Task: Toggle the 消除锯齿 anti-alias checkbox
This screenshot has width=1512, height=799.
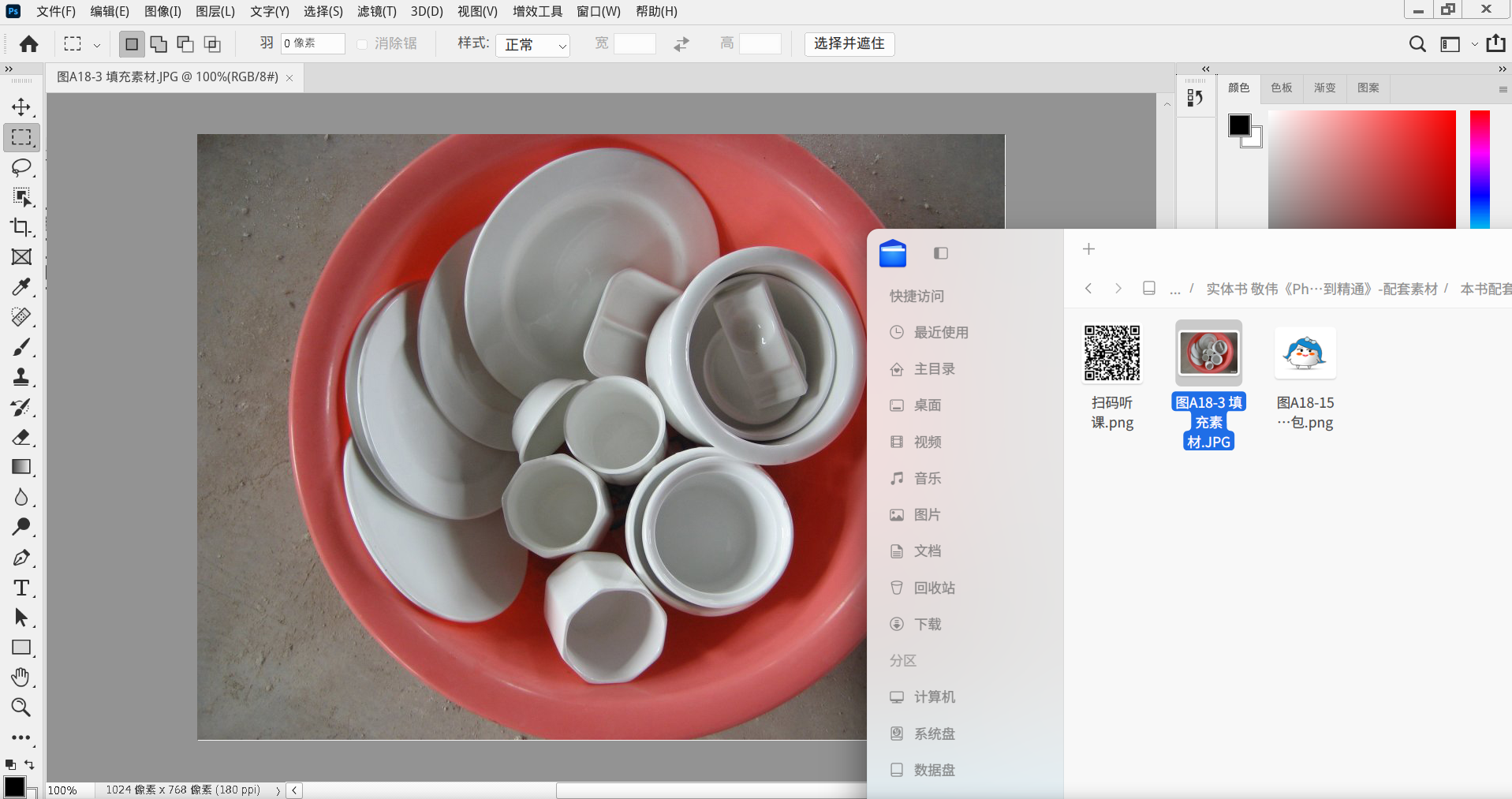Action: coord(362,44)
